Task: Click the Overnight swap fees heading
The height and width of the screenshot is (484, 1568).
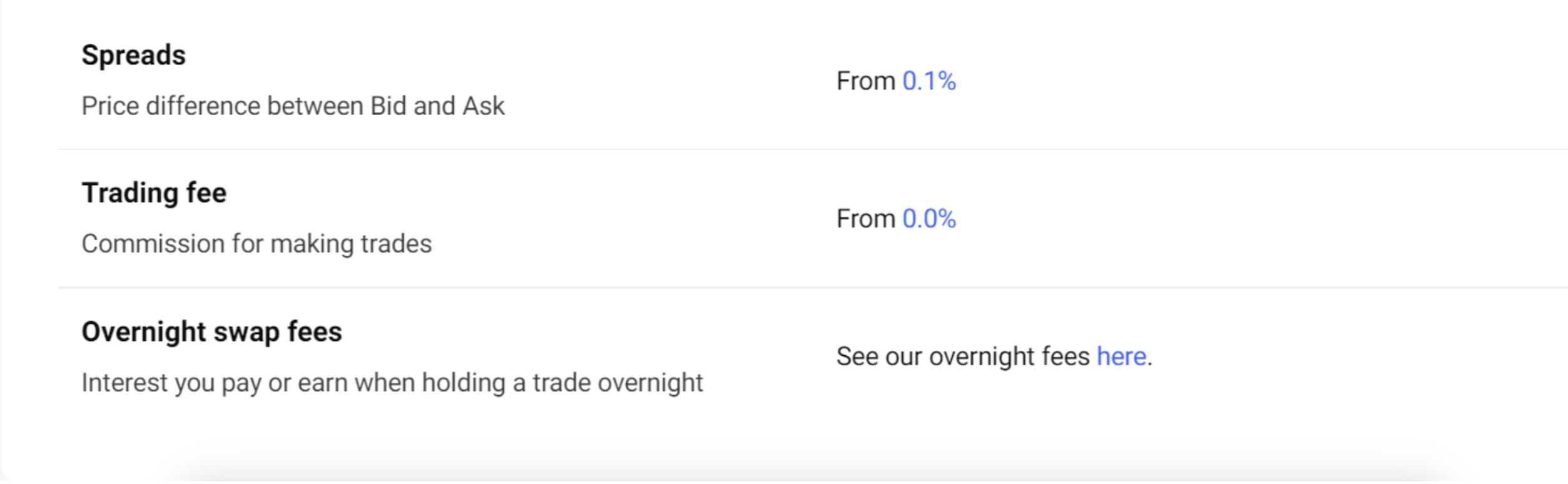Action: point(211,331)
